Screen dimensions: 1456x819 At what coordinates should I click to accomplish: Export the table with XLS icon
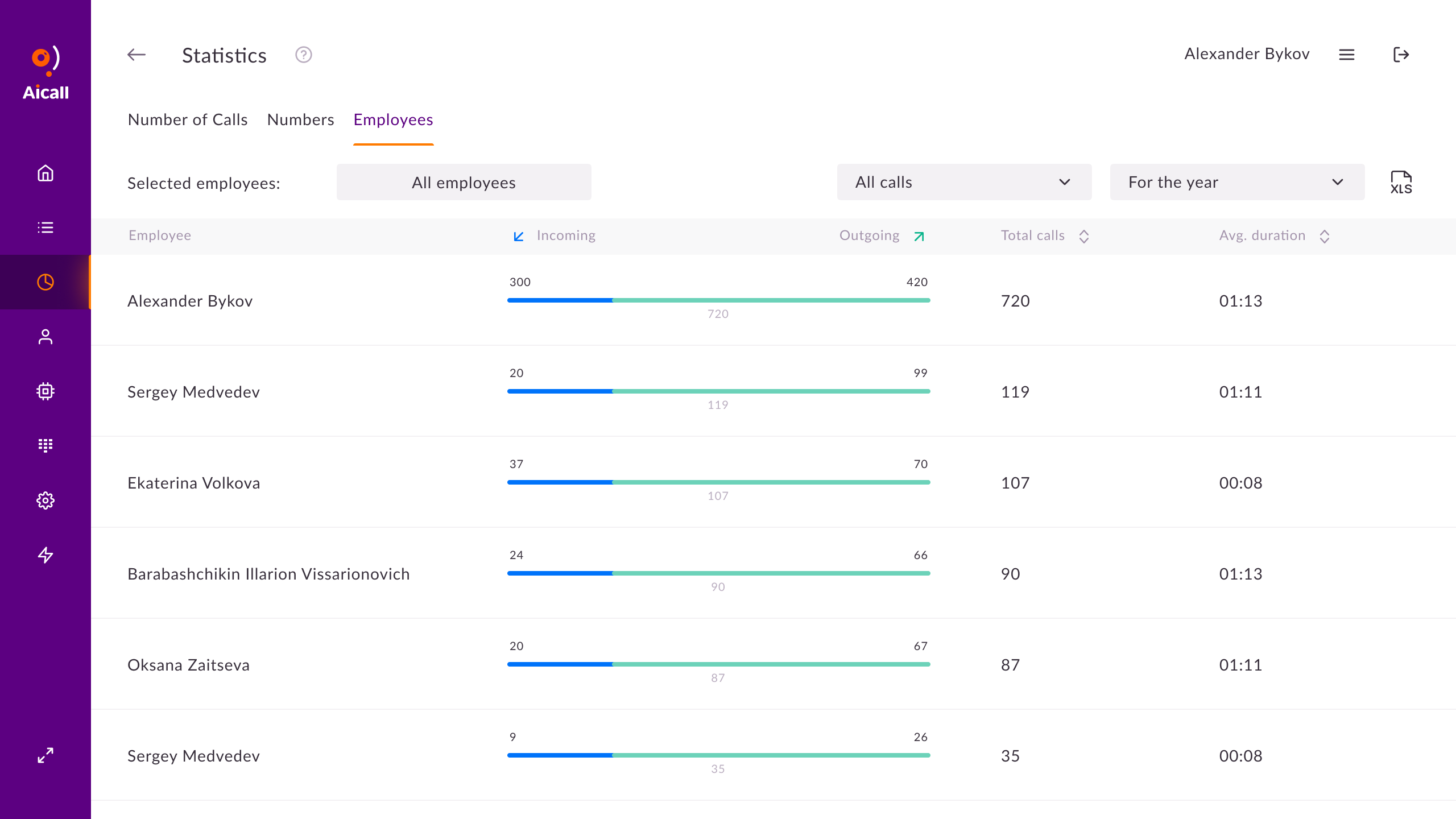point(1401,183)
